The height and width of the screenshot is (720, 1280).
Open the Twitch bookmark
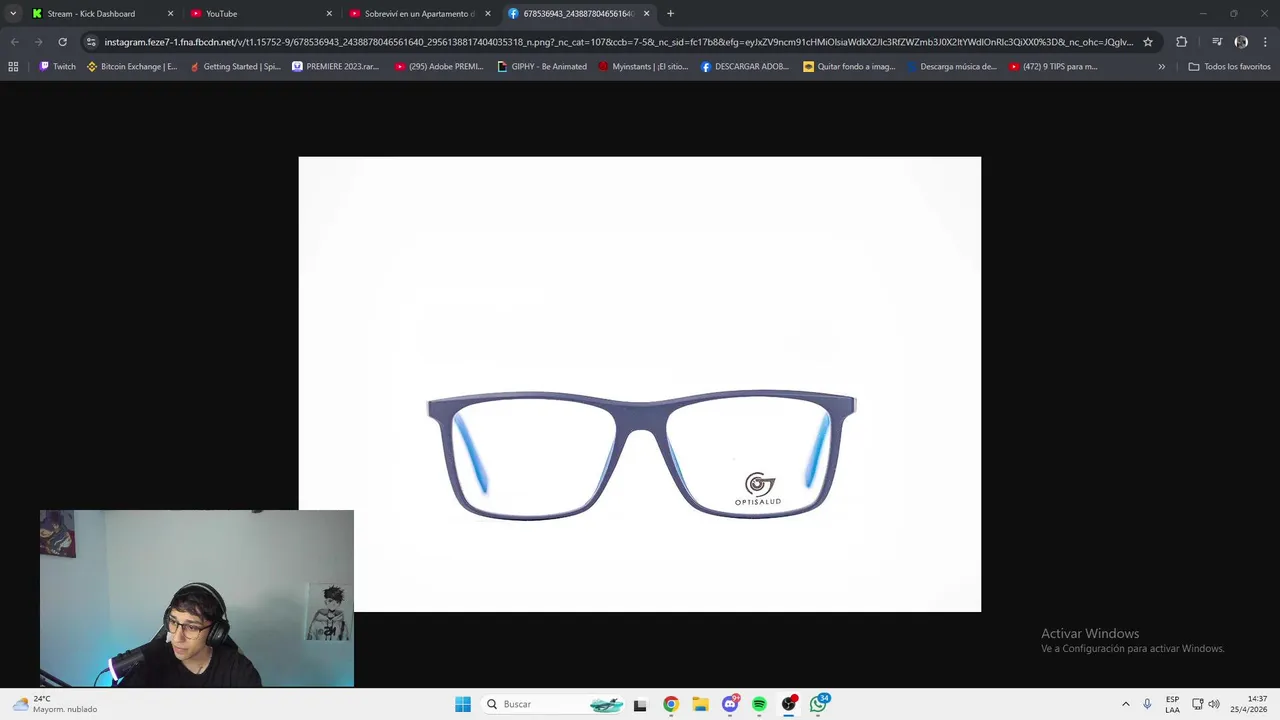click(57, 67)
